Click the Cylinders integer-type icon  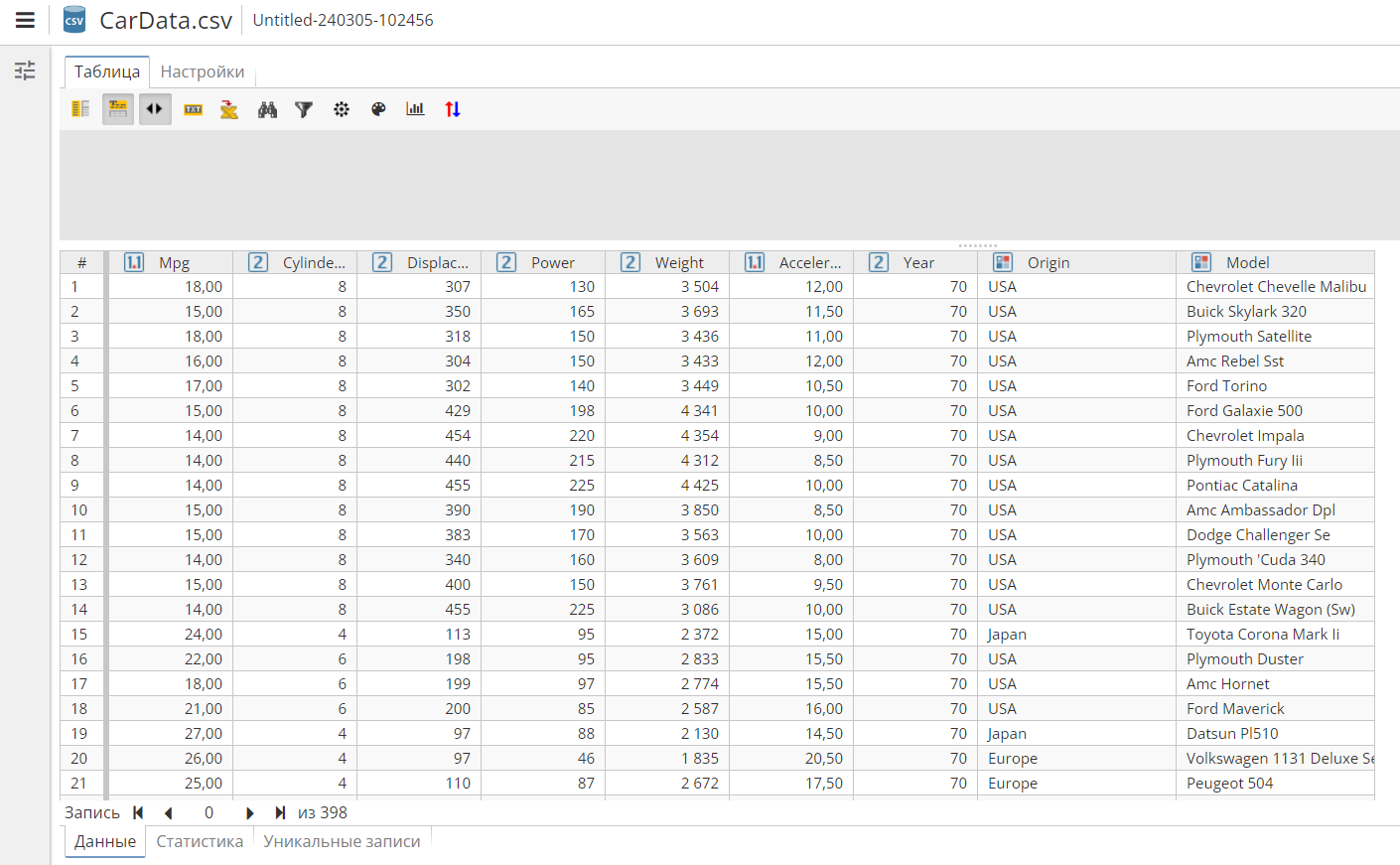coord(258,262)
